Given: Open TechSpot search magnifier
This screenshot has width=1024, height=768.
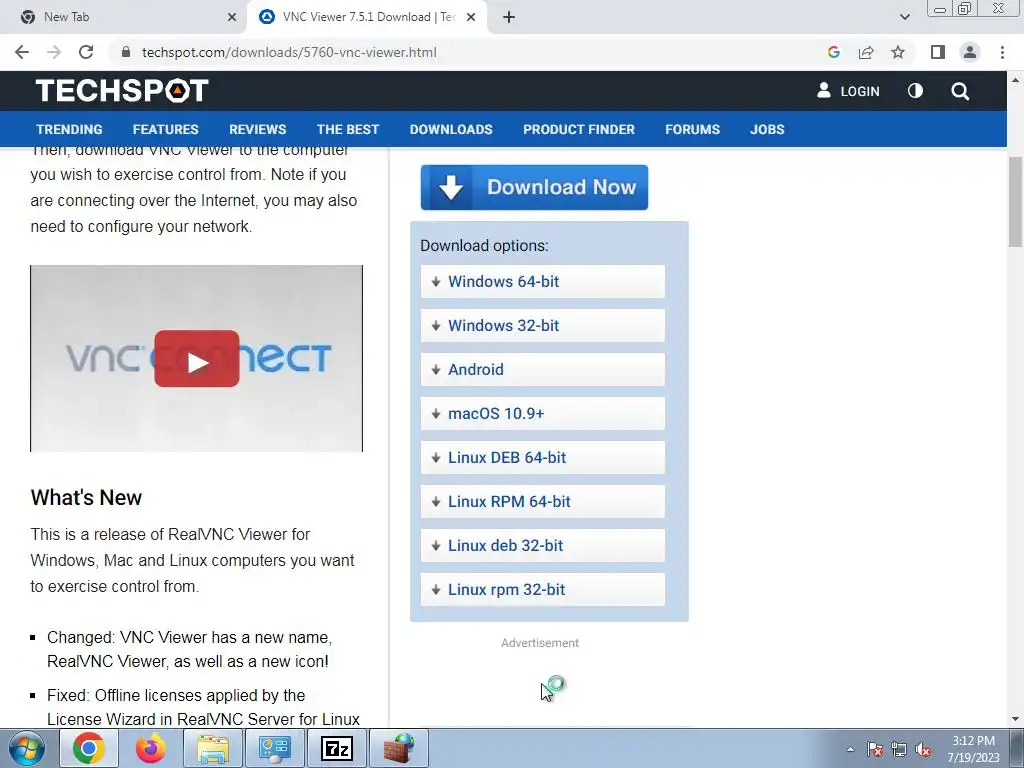Looking at the screenshot, I should tap(960, 91).
